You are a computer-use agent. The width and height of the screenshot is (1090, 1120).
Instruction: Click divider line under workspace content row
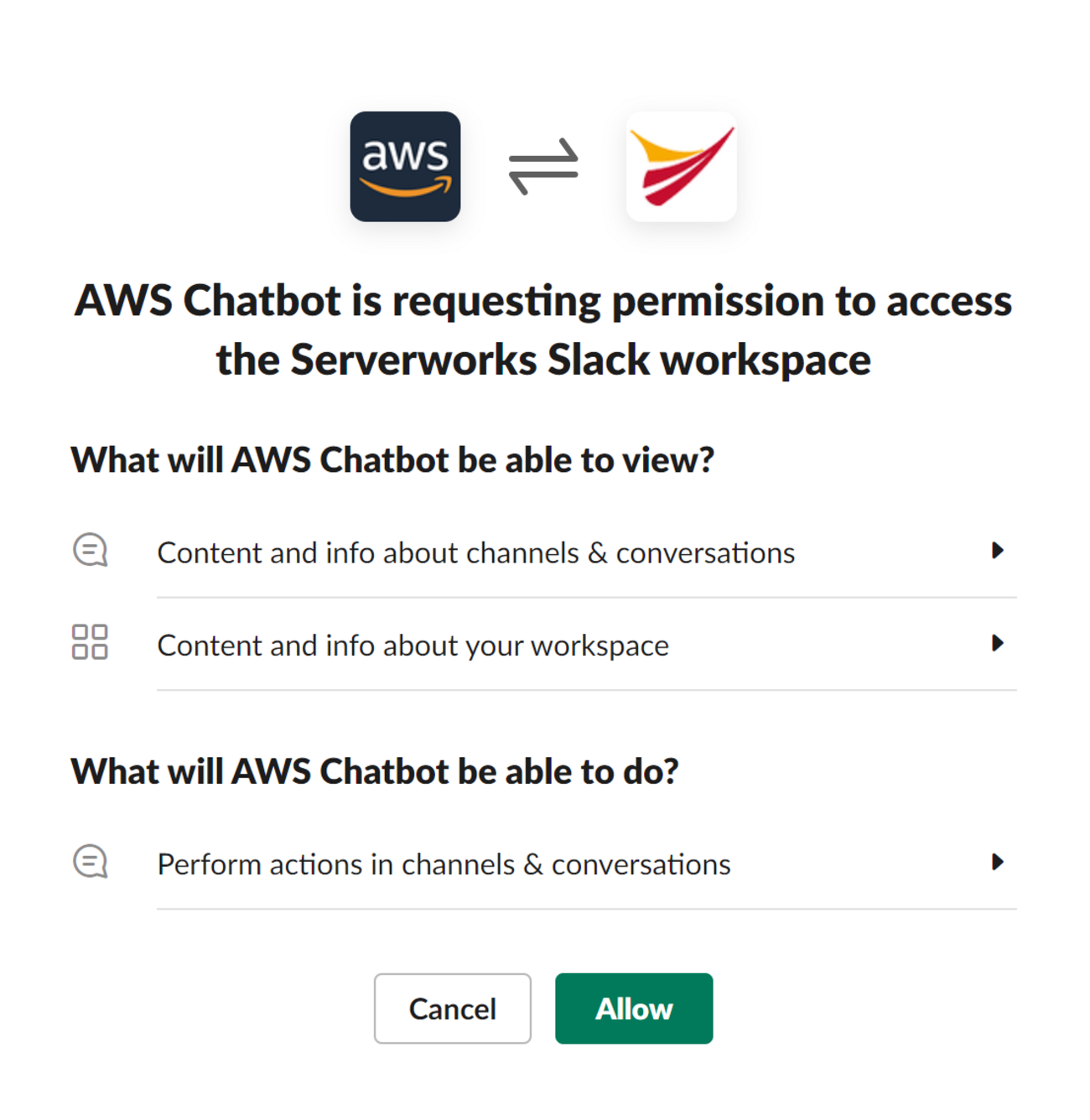(x=586, y=690)
